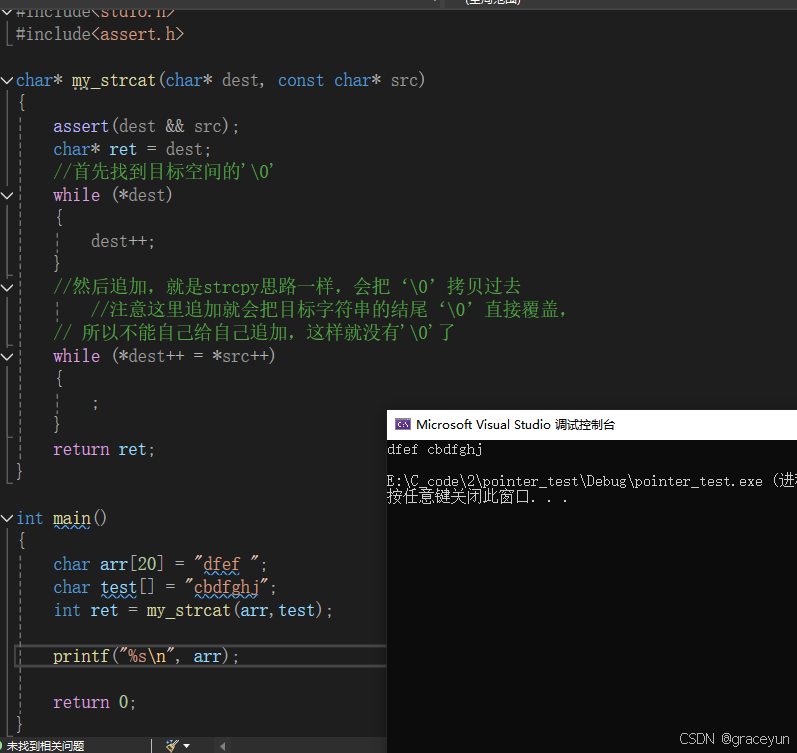Screen dimensions: 797x753
Task: Click the string literal "cbdfghj"
Action: pyautogui.click(x=226, y=587)
